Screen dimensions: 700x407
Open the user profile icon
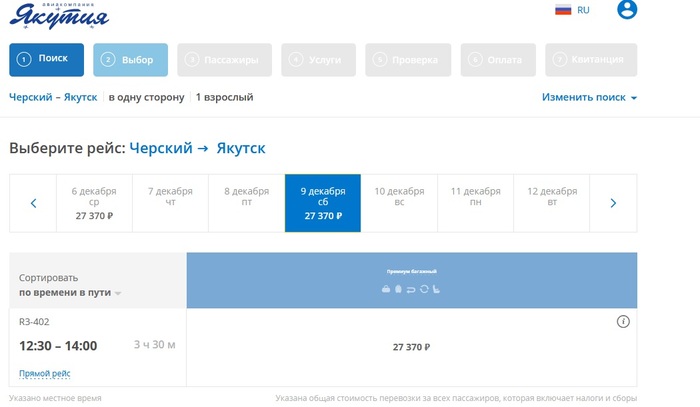pos(627,9)
